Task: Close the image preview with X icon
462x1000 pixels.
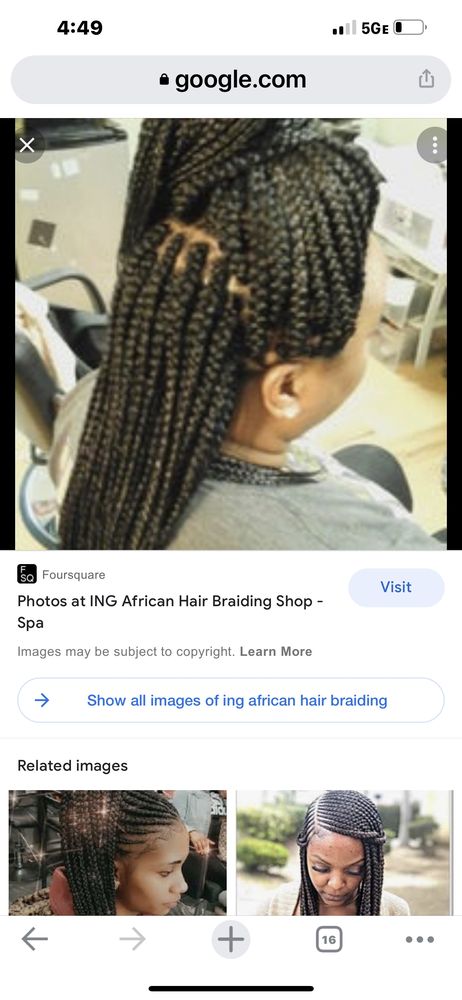Action: tap(27, 145)
